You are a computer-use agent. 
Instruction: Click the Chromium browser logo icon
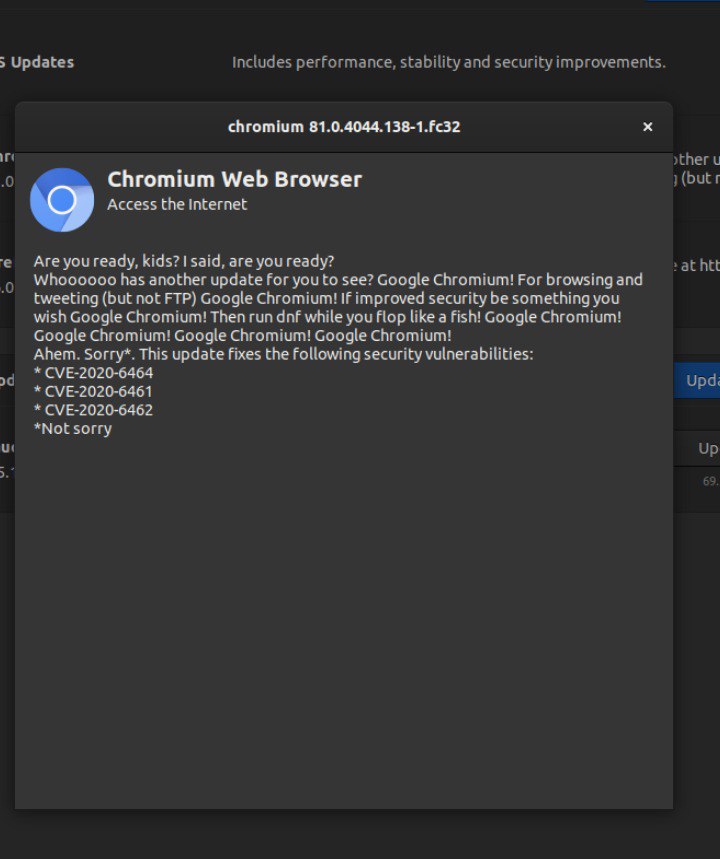pyautogui.click(x=62, y=200)
